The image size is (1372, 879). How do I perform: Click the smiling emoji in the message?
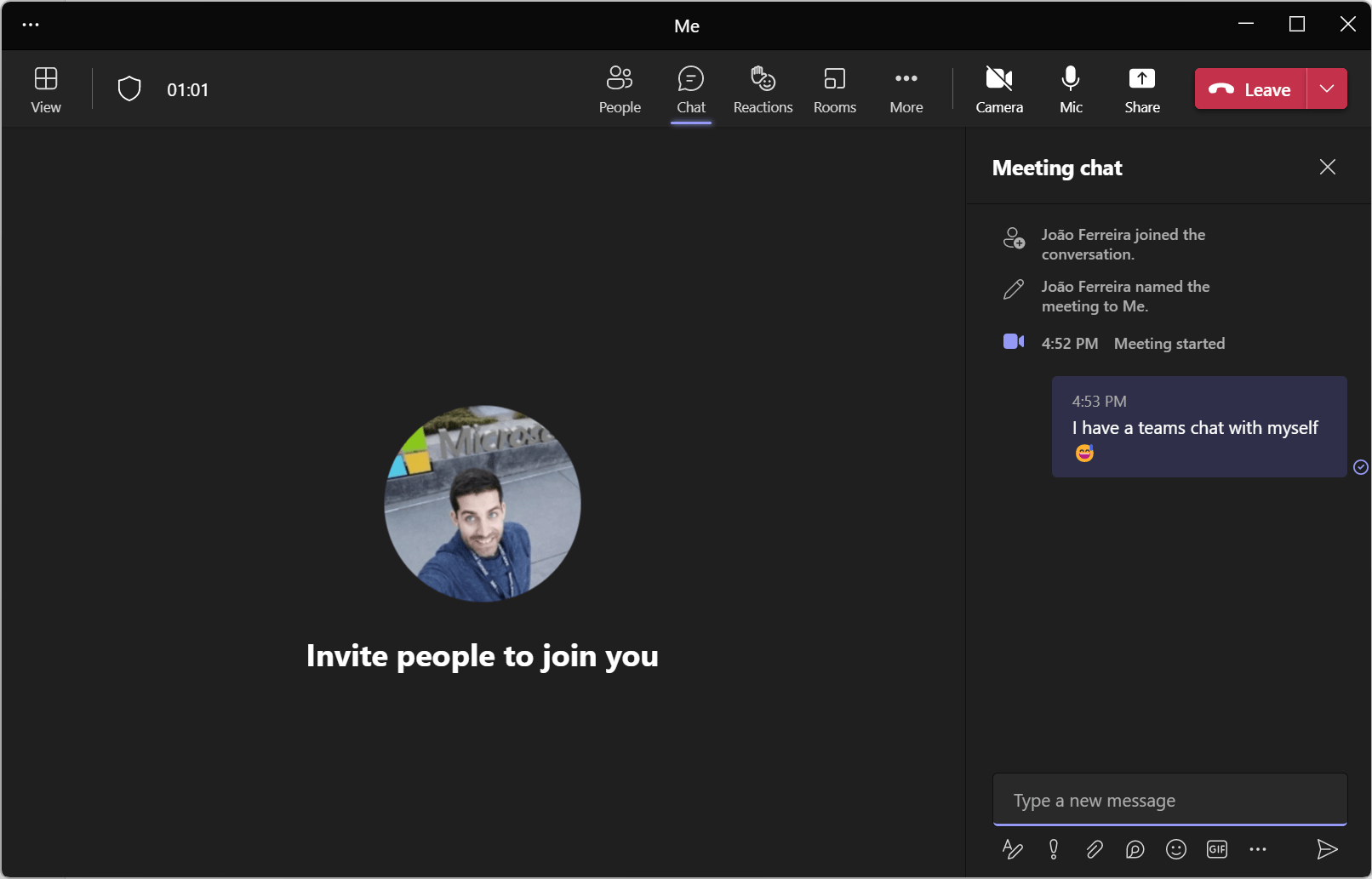pos(1084,453)
